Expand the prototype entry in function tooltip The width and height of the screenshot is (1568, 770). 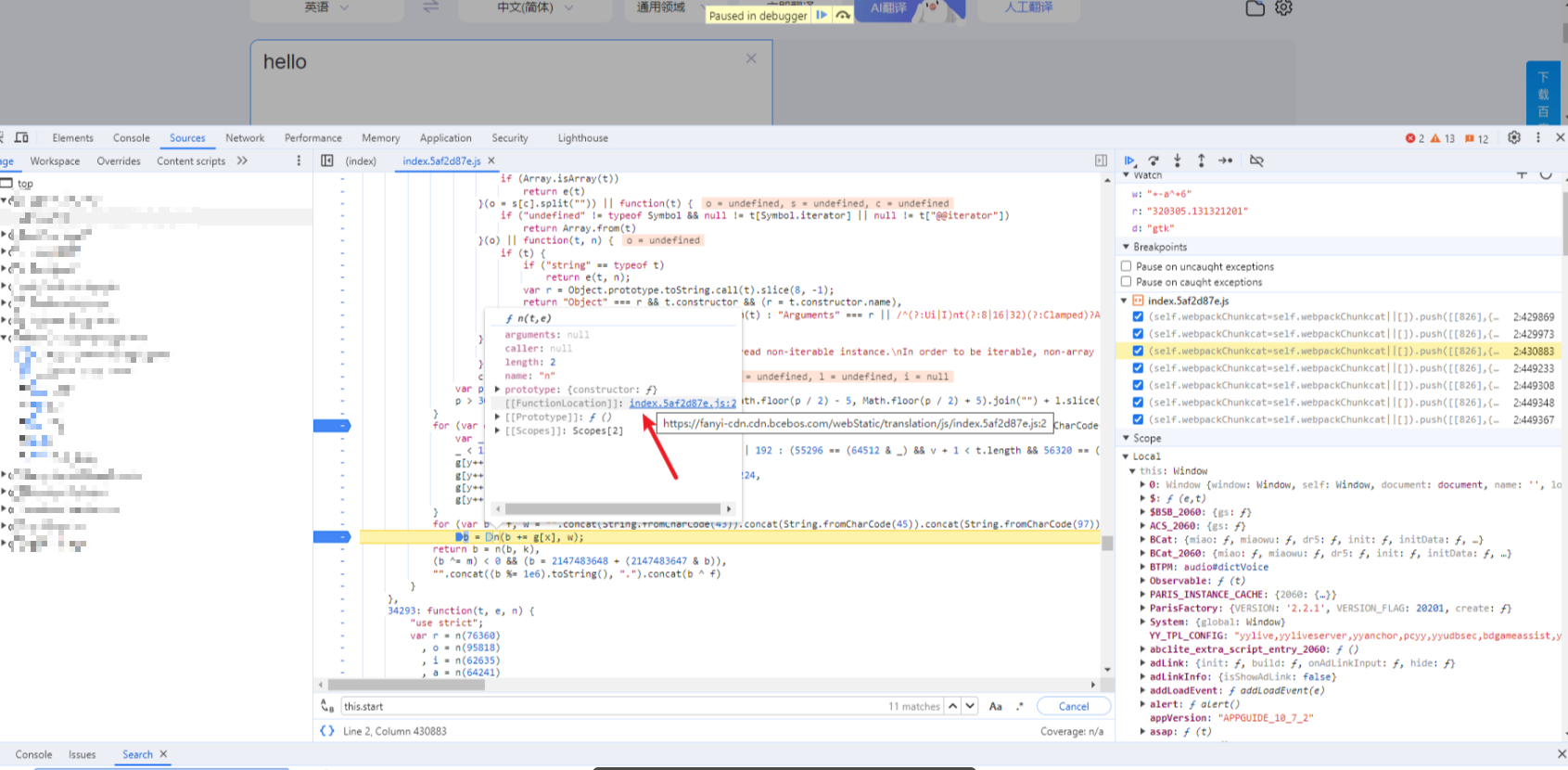point(498,390)
